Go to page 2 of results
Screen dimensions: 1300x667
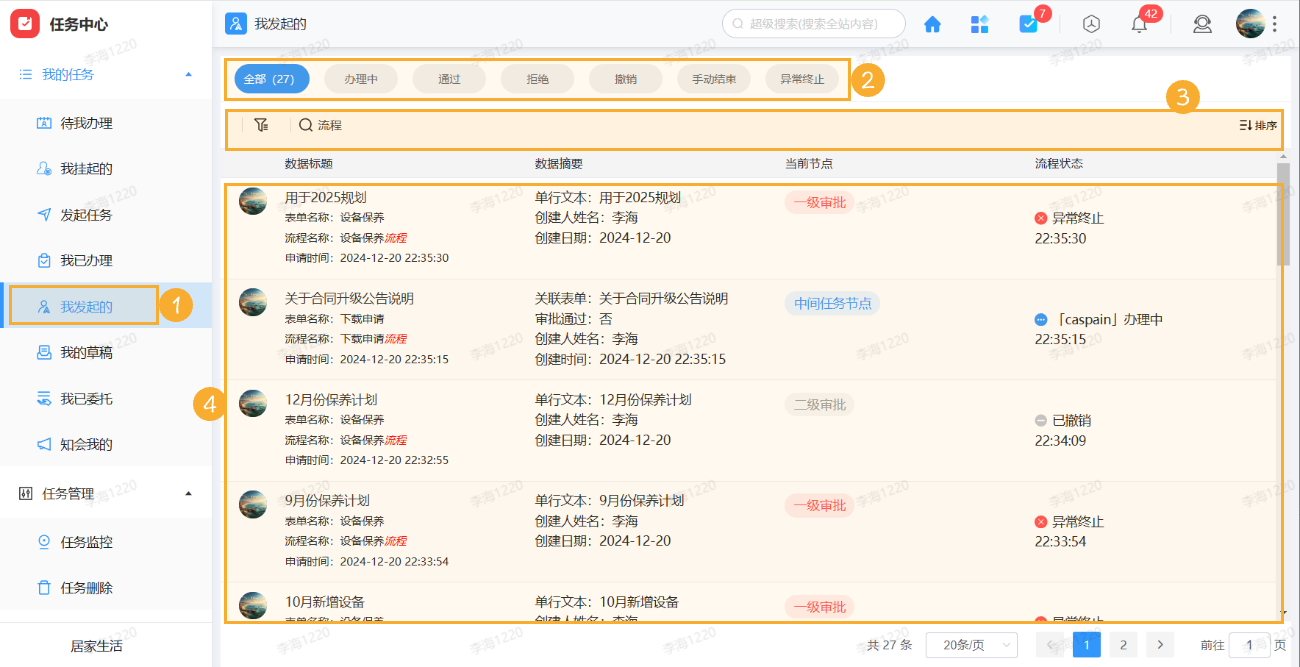click(x=1123, y=645)
